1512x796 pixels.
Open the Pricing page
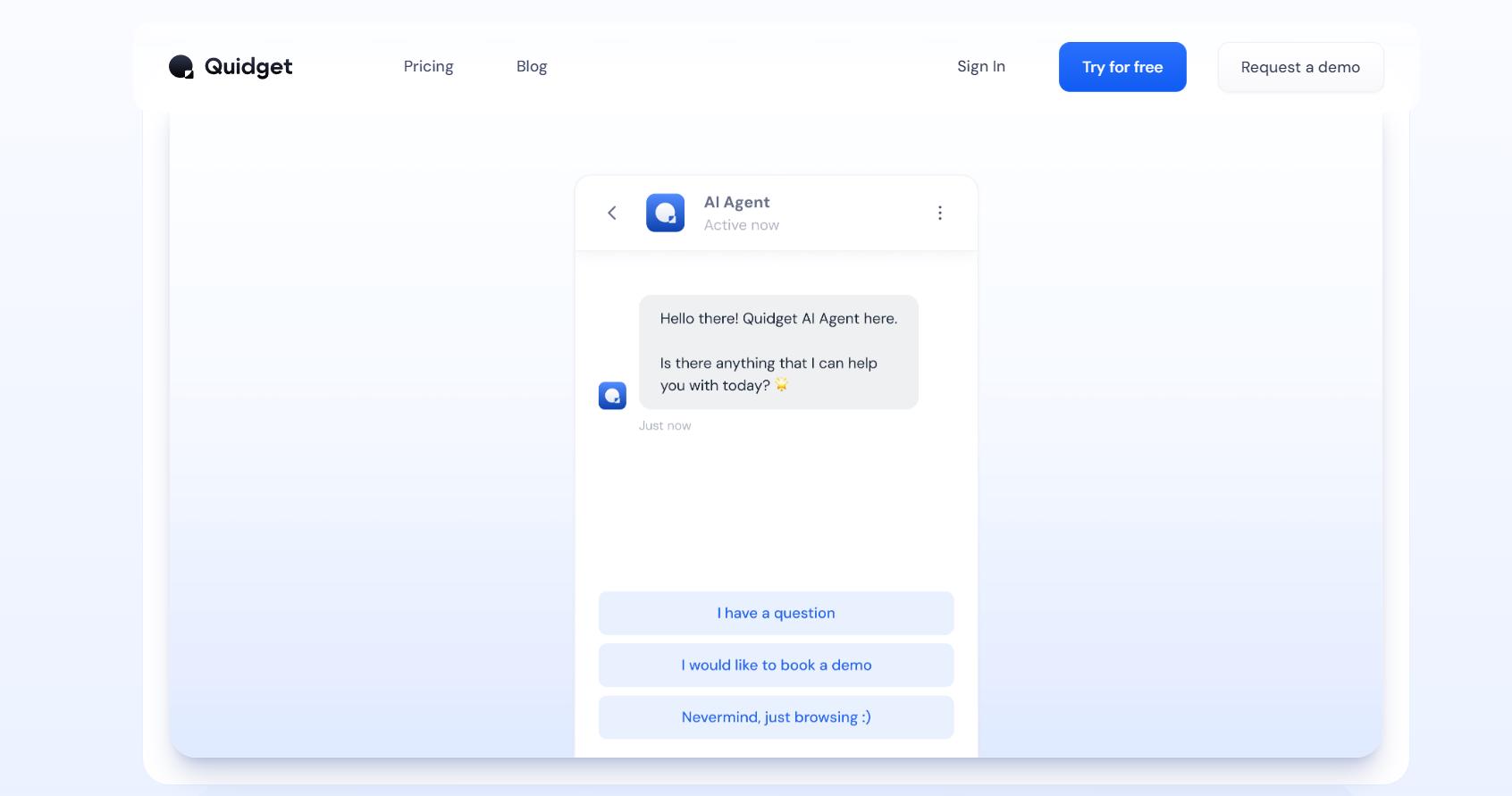[428, 67]
